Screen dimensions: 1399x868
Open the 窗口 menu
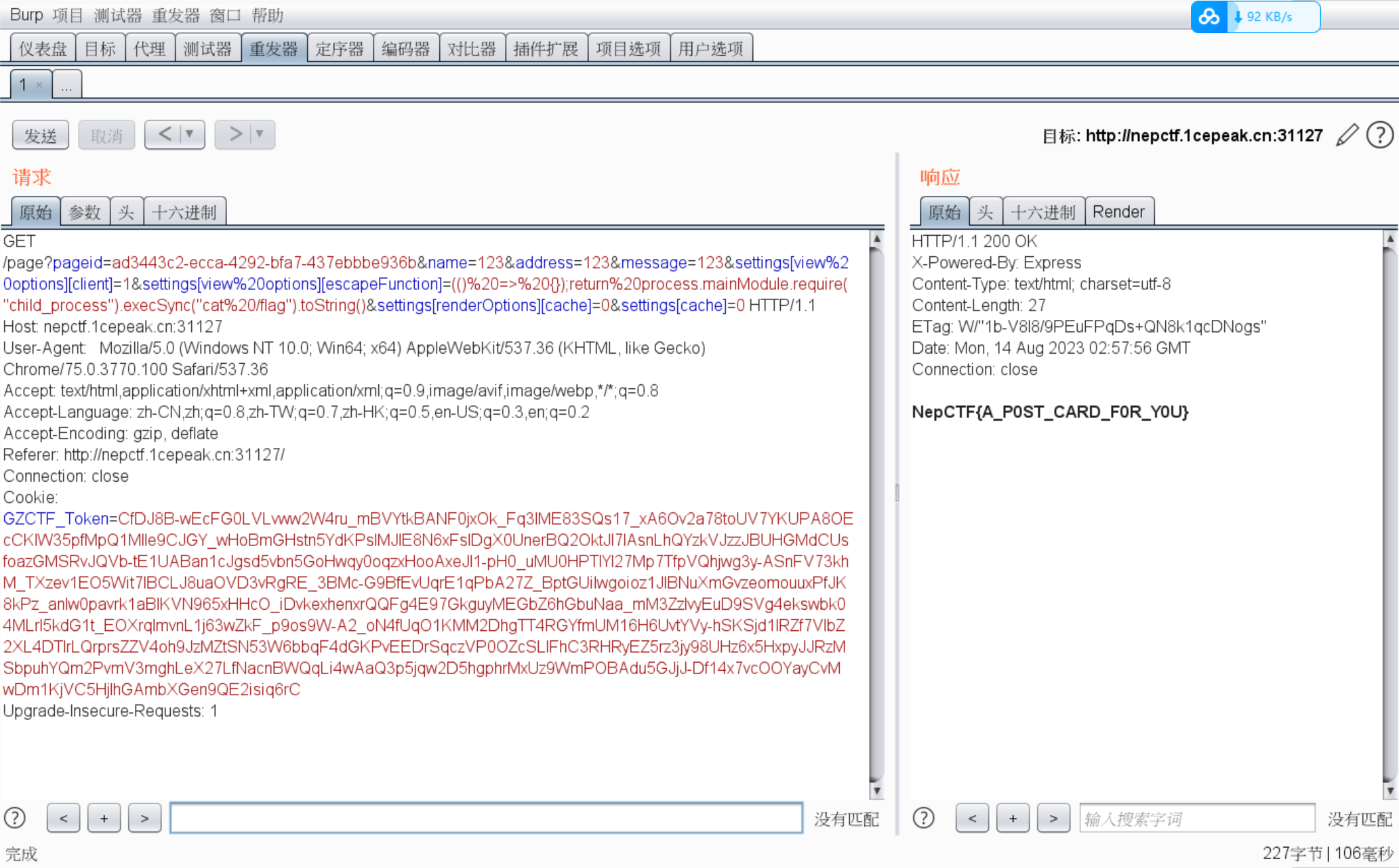(225, 15)
